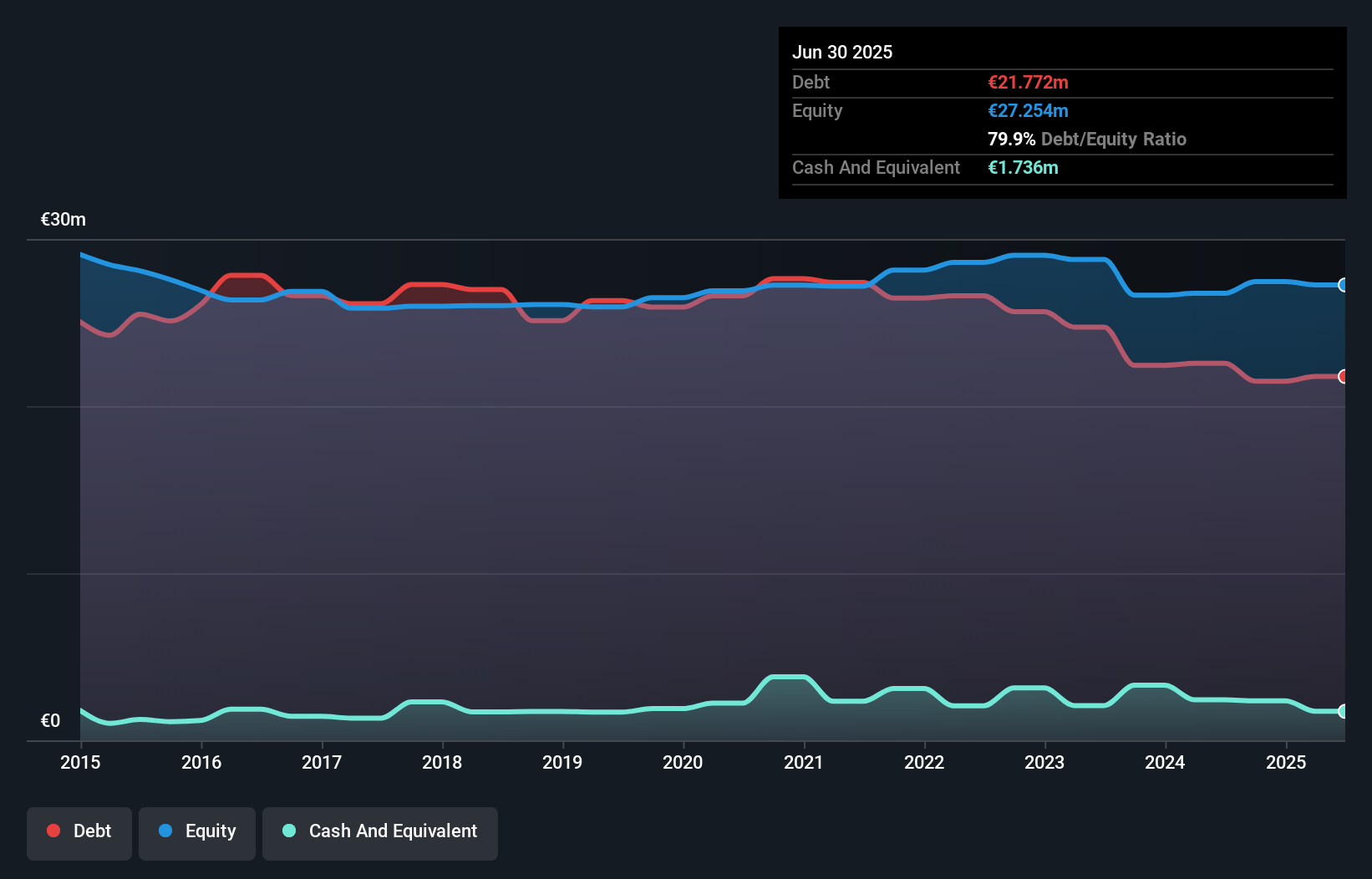Click the blue dot in the Equity legend
The height and width of the screenshot is (879, 1372).
[x=165, y=831]
